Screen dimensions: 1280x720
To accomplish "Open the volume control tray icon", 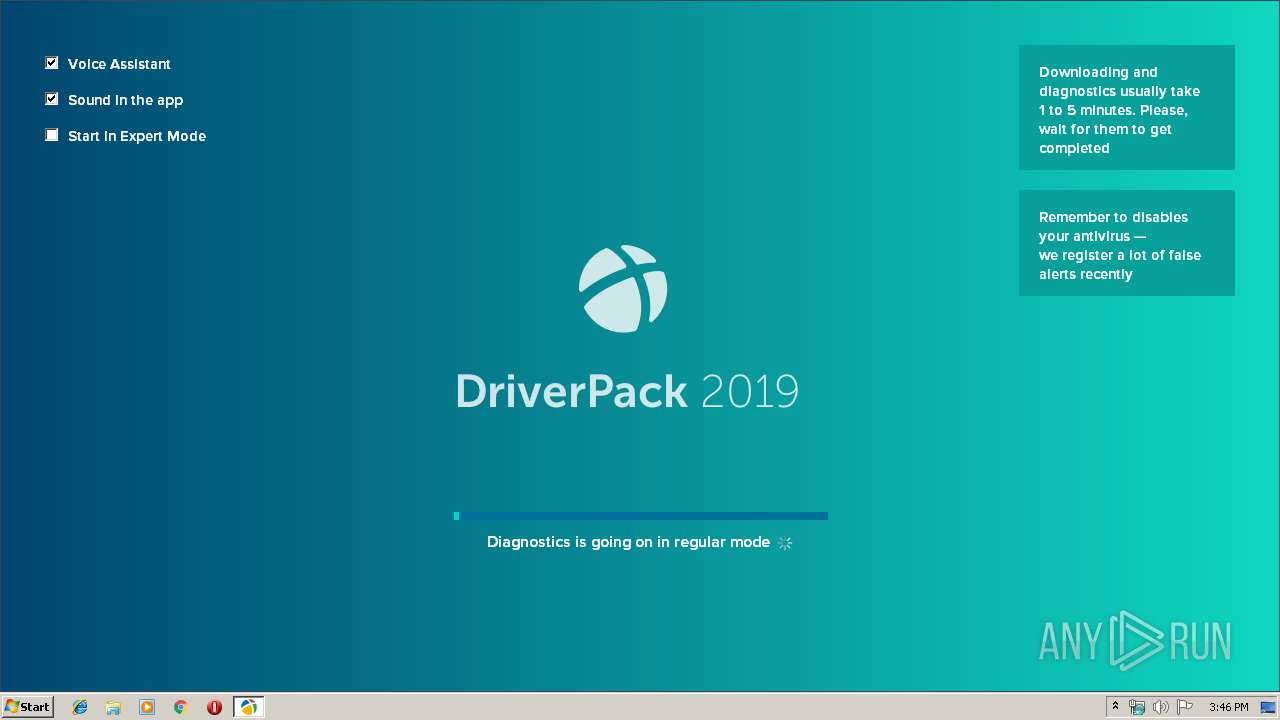I will (x=1161, y=707).
